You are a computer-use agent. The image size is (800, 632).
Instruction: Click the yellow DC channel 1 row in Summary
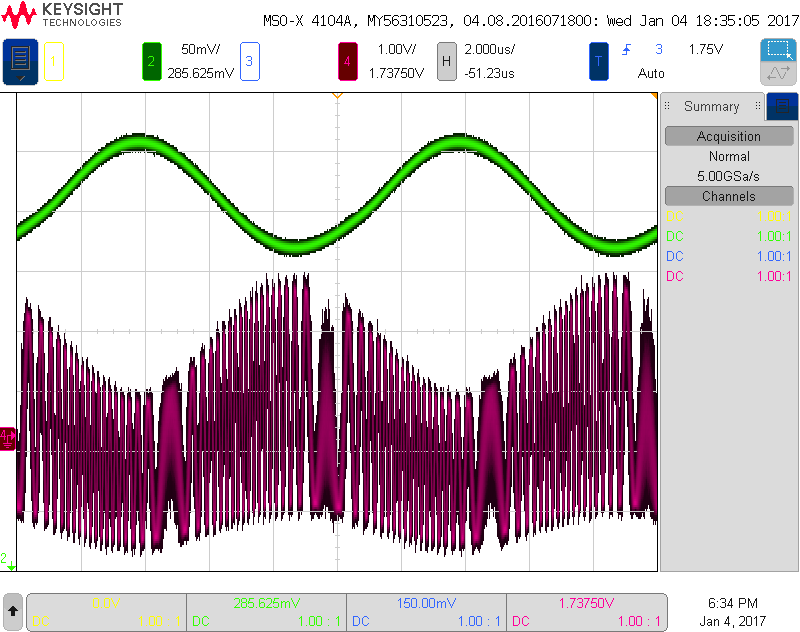[x=729, y=216]
